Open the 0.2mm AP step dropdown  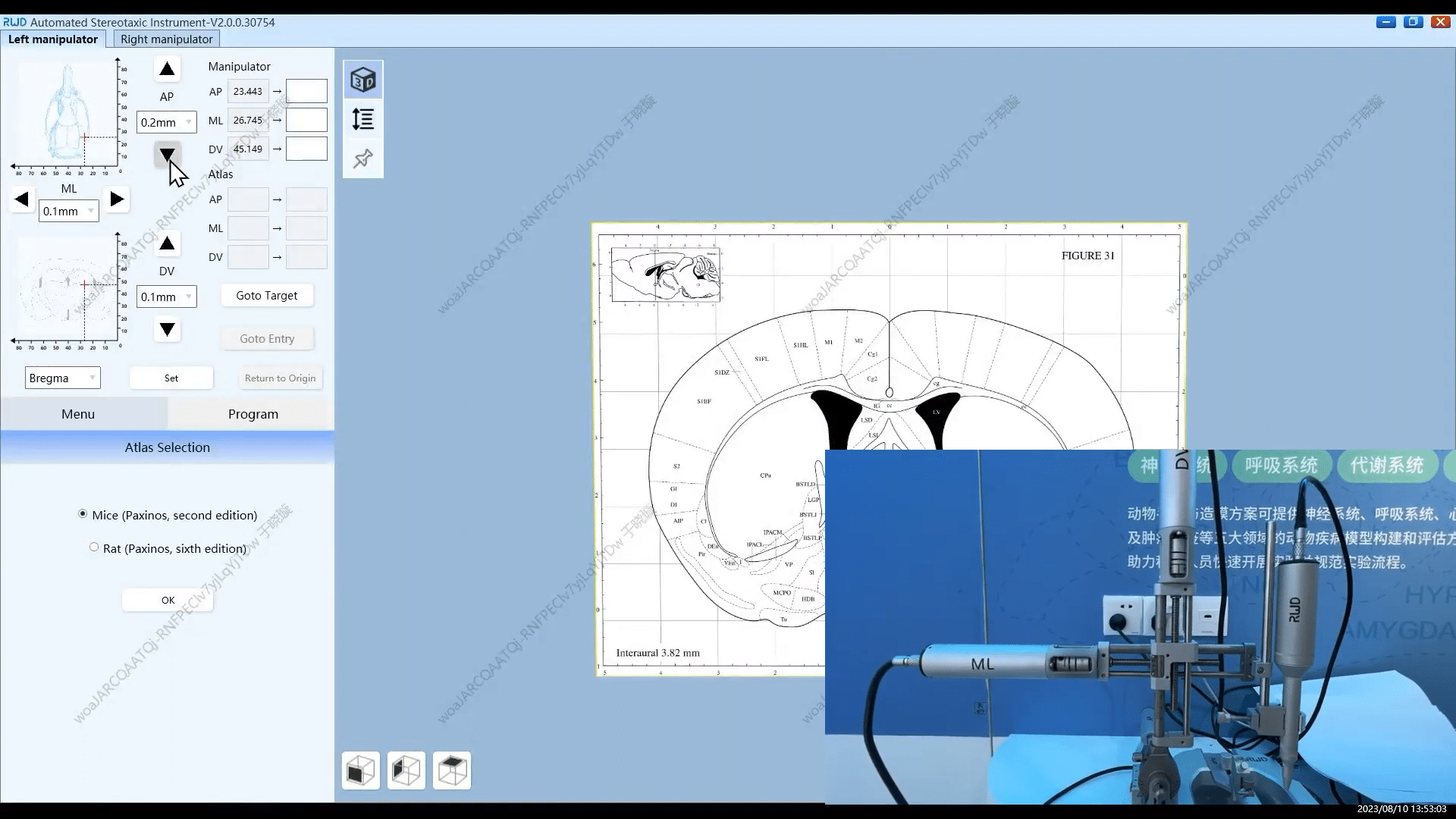166,121
